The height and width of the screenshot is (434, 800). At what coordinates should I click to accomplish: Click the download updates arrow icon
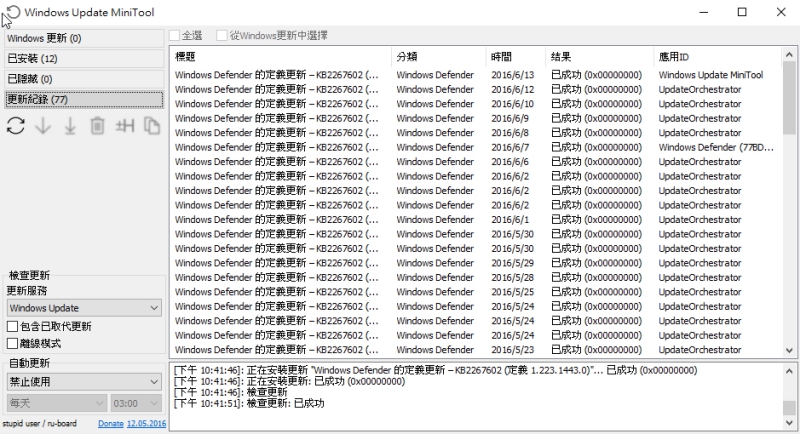43,125
